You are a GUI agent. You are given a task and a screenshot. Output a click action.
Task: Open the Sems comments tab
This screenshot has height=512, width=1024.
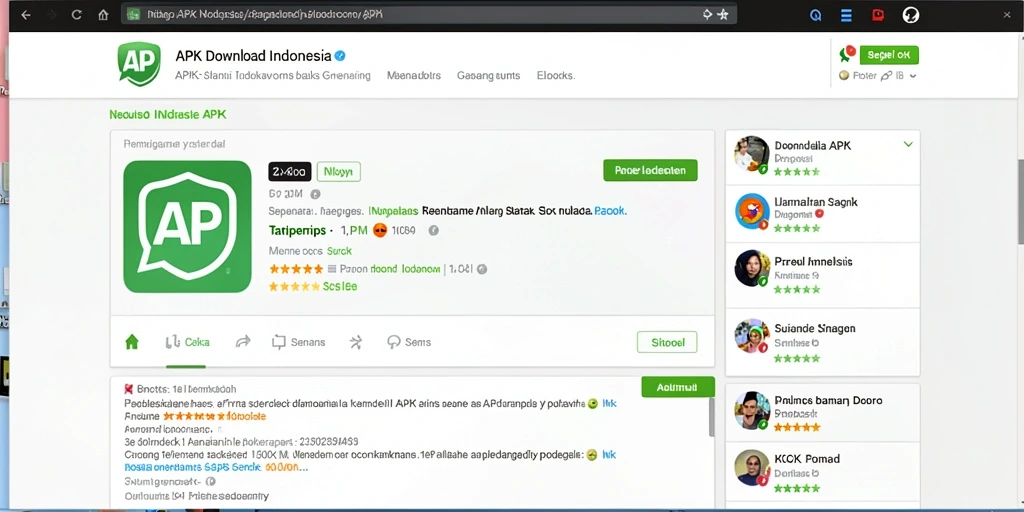pyautogui.click(x=409, y=342)
